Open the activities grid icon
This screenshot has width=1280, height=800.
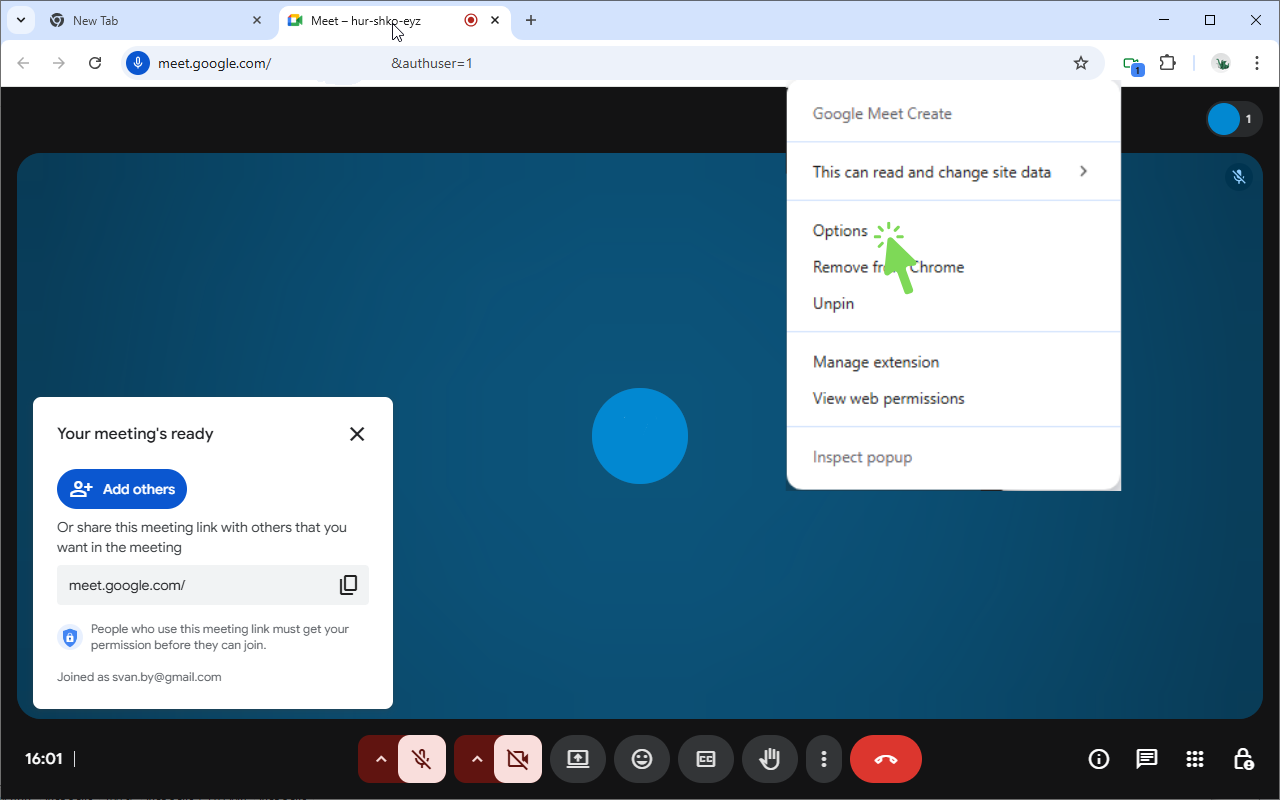1195,759
